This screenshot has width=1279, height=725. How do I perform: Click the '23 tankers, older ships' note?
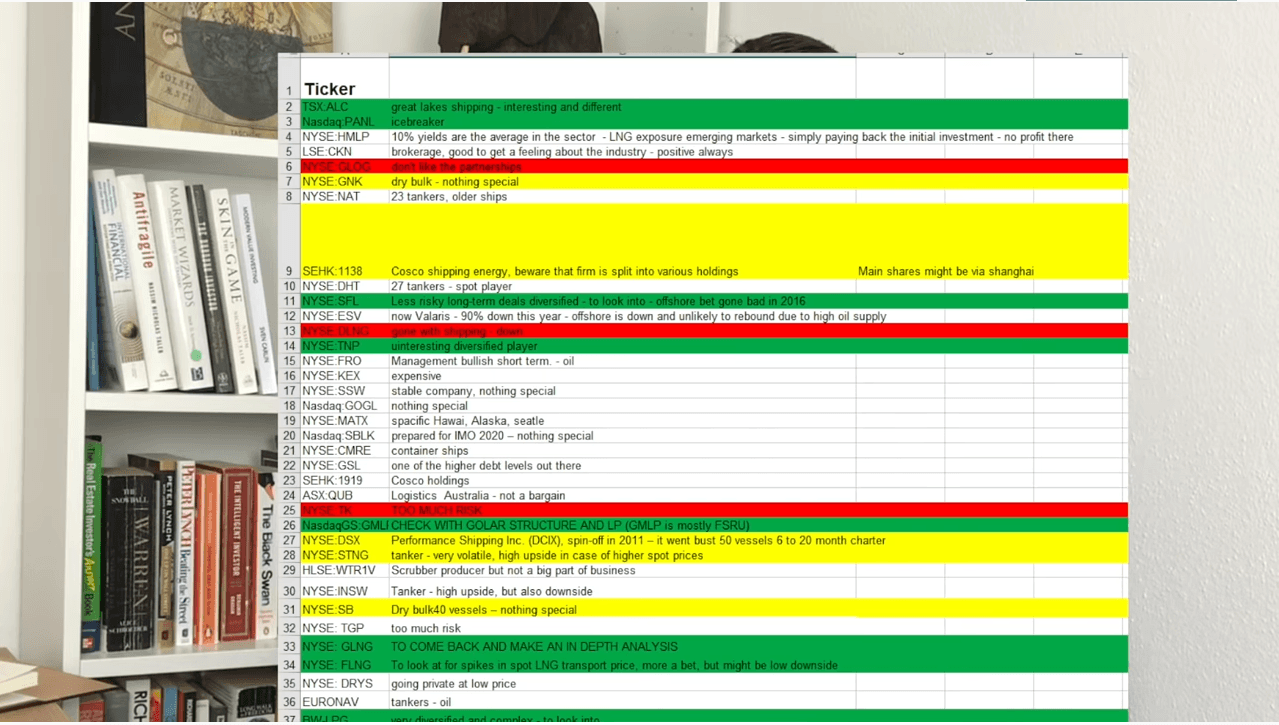pyautogui.click(x=449, y=197)
